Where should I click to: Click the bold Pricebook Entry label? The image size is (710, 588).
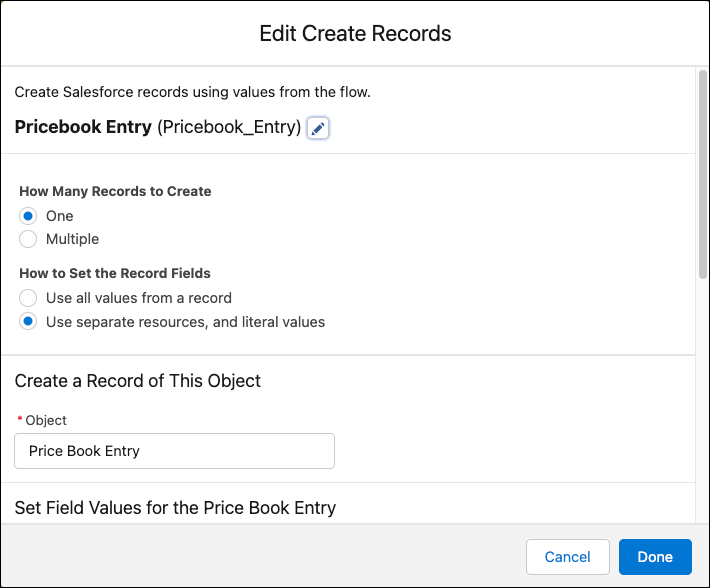click(83, 128)
